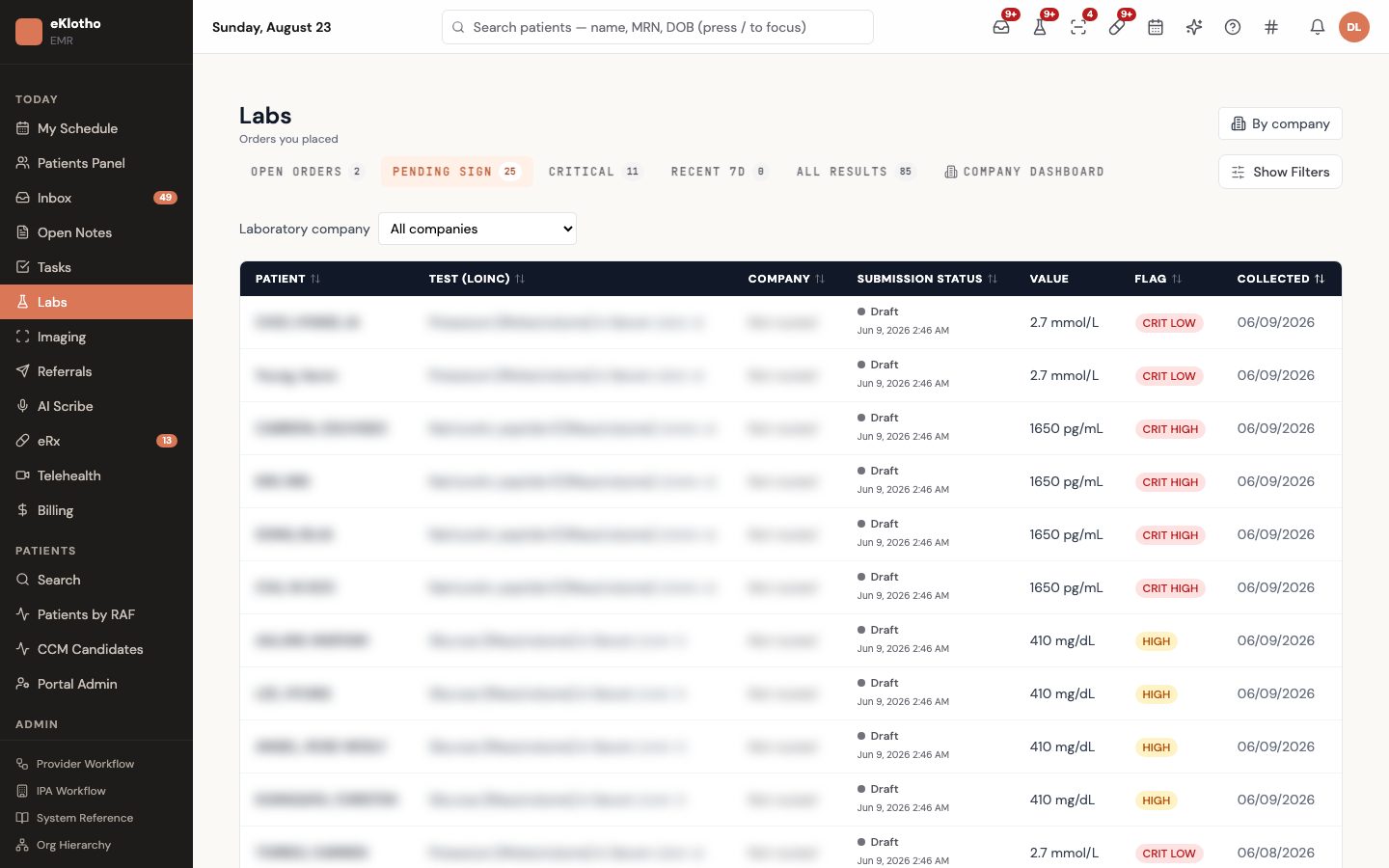Focus the patient search field
The height and width of the screenshot is (868, 1389).
(x=658, y=27)
